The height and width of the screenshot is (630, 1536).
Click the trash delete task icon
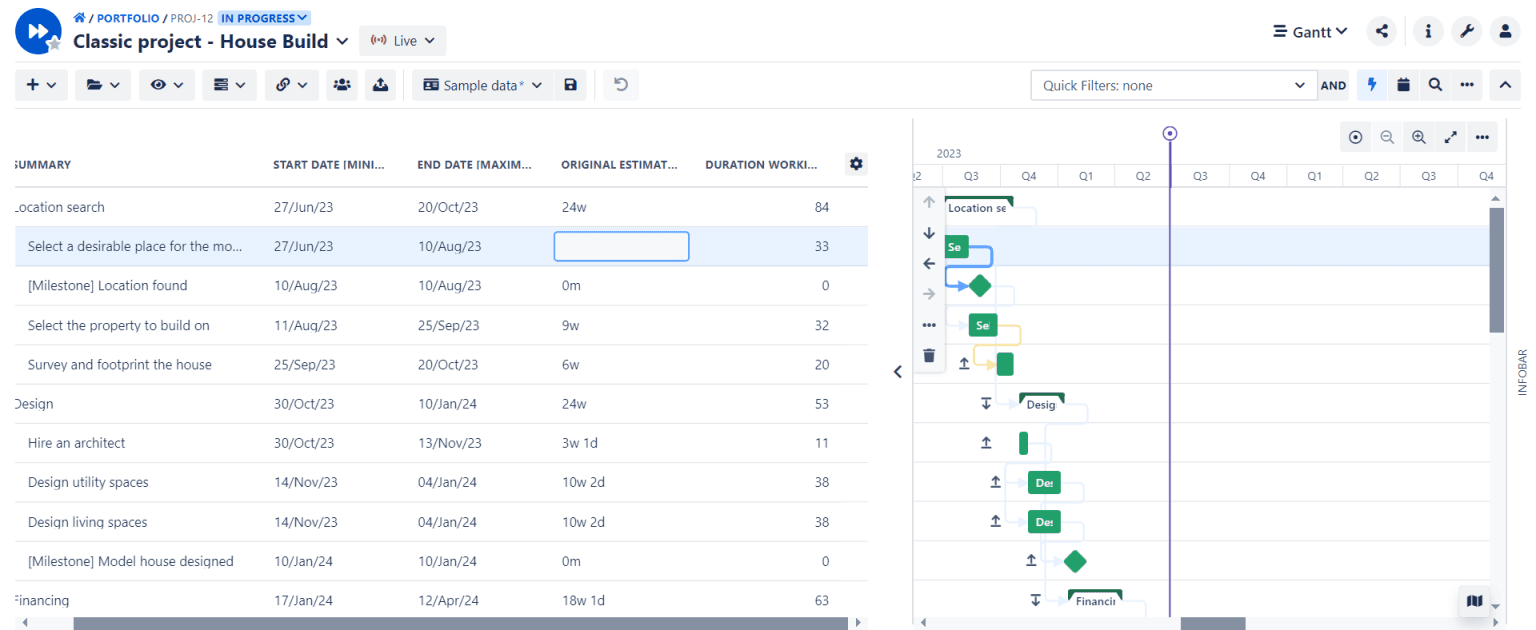point(929,355)
